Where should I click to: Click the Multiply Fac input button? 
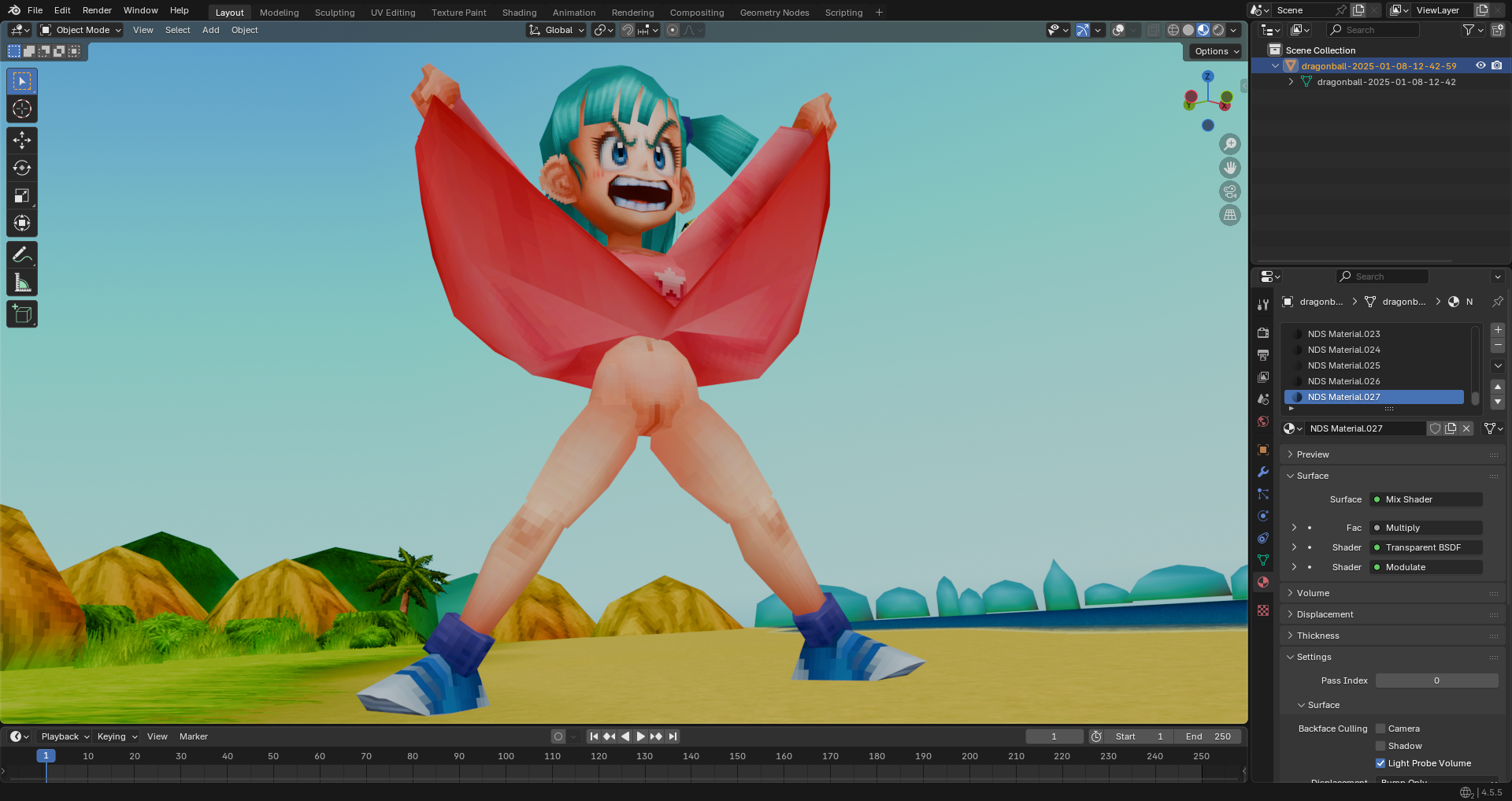point(1426,528)
